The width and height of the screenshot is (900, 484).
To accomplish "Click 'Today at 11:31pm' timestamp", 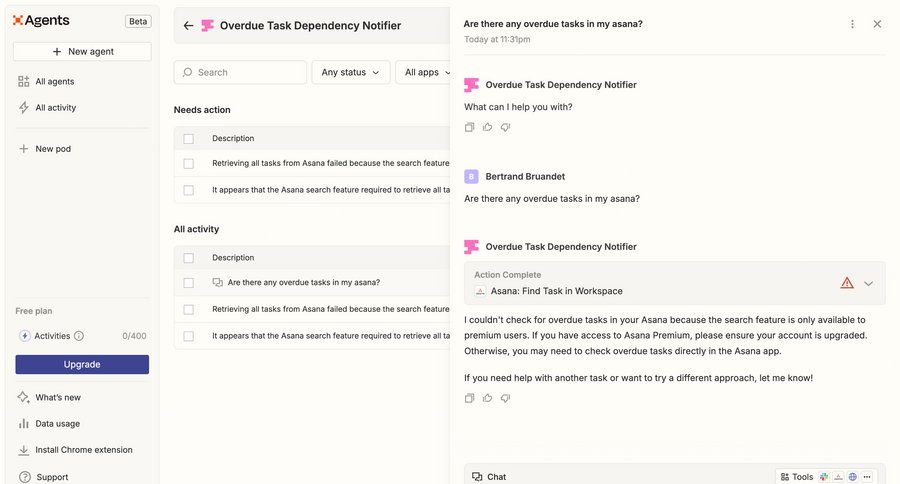I will (497, 40).
